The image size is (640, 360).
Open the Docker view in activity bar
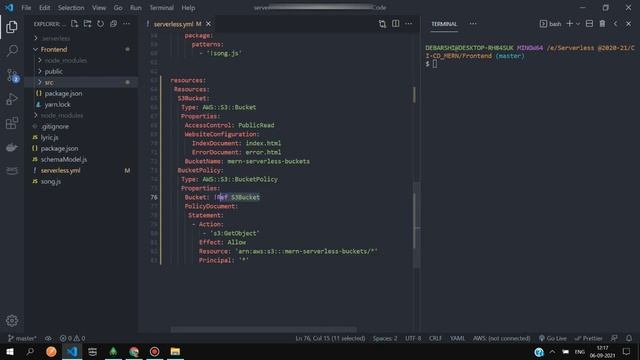tap(12, 147)
